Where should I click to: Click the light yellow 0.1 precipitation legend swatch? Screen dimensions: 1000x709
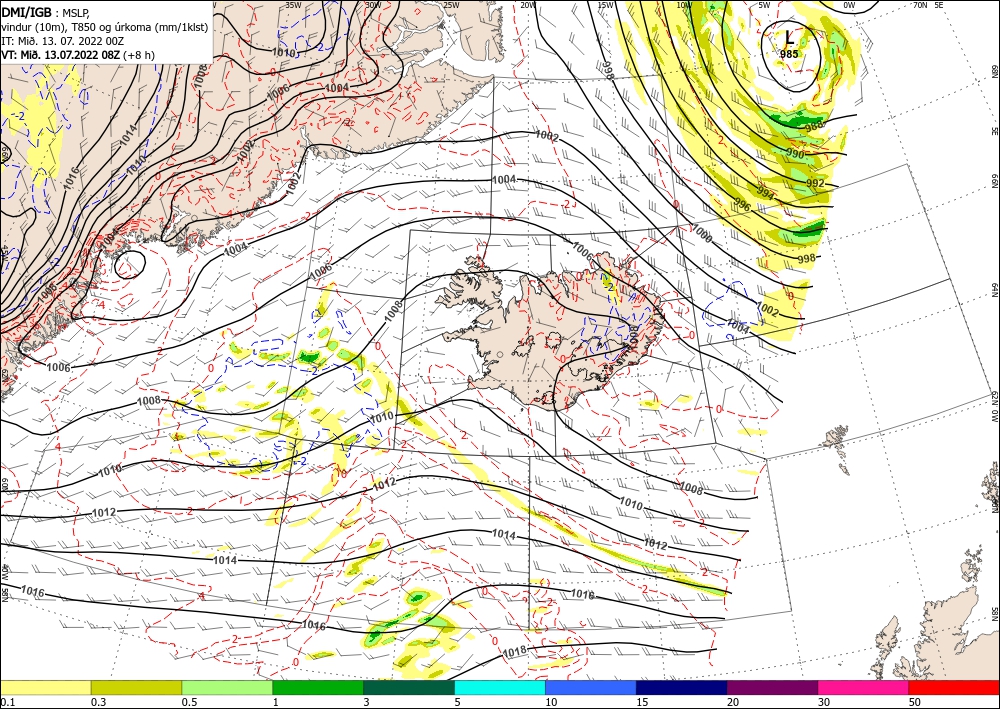(45, 687)
